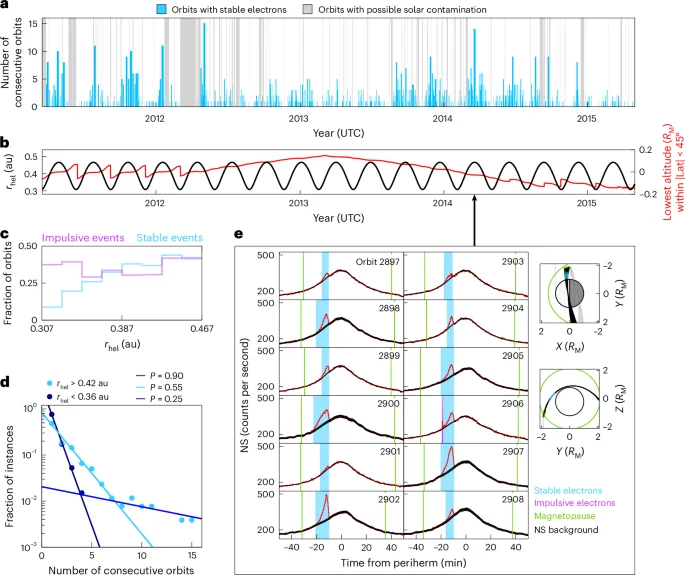Click the light blue data point at 15 consecutive orbits

191,520
